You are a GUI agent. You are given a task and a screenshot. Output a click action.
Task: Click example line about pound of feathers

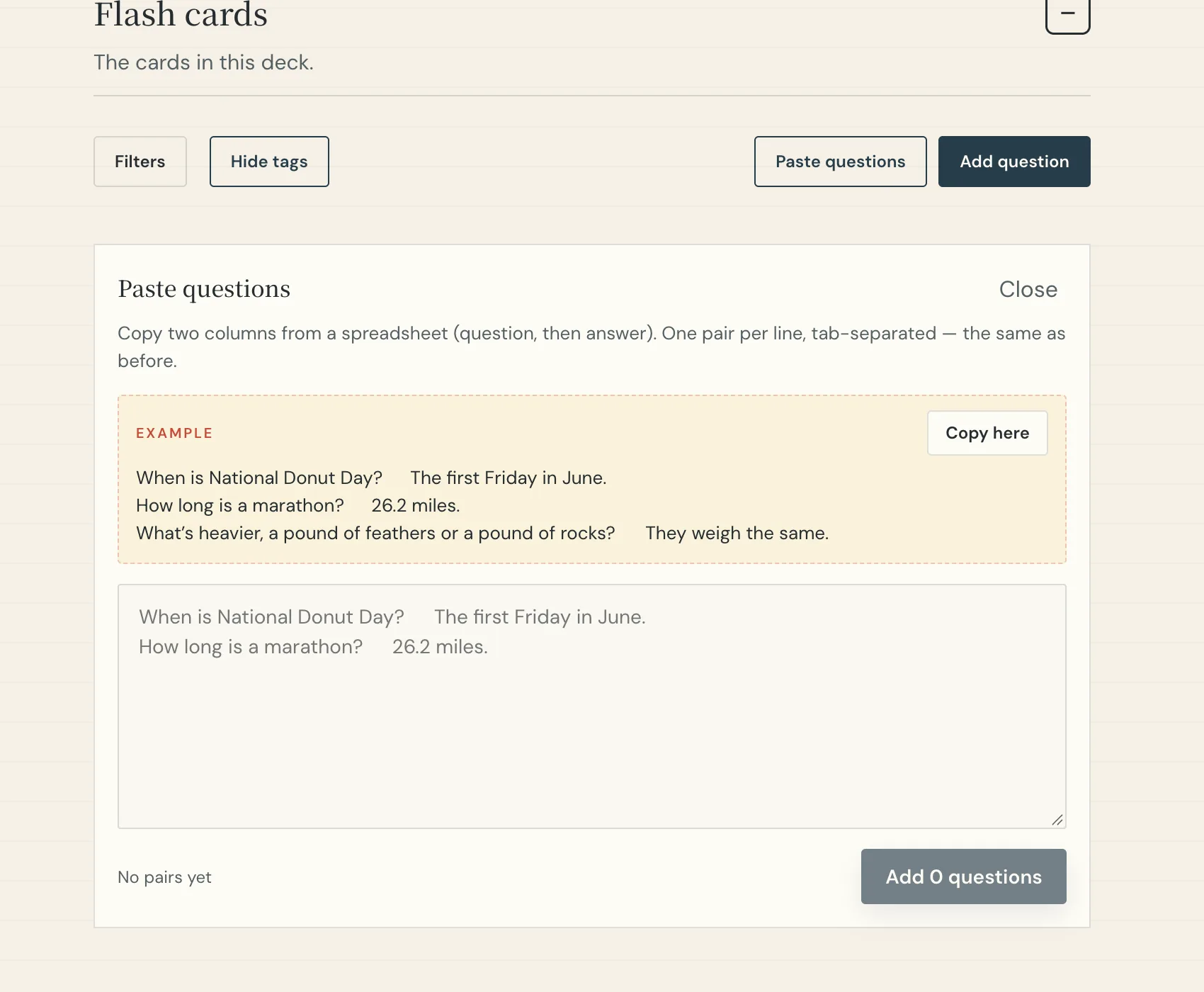point(375,533)
